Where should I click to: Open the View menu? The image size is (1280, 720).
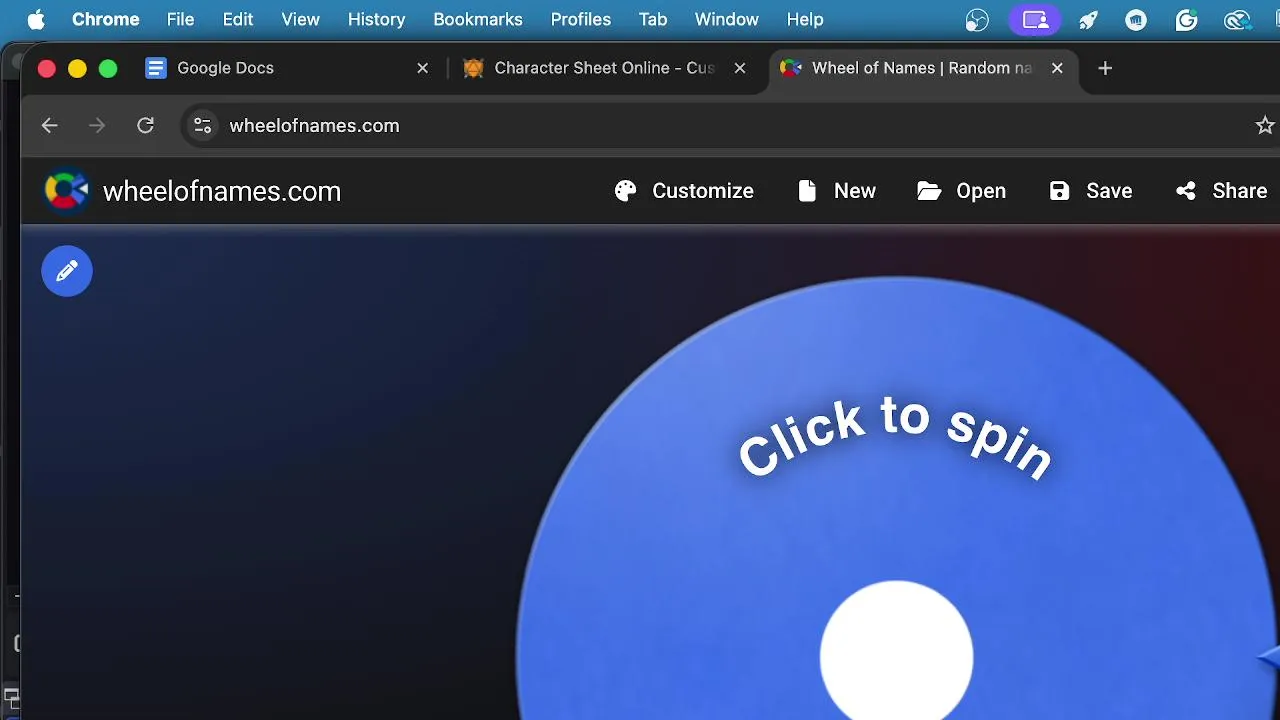click(x=300, y=20)
